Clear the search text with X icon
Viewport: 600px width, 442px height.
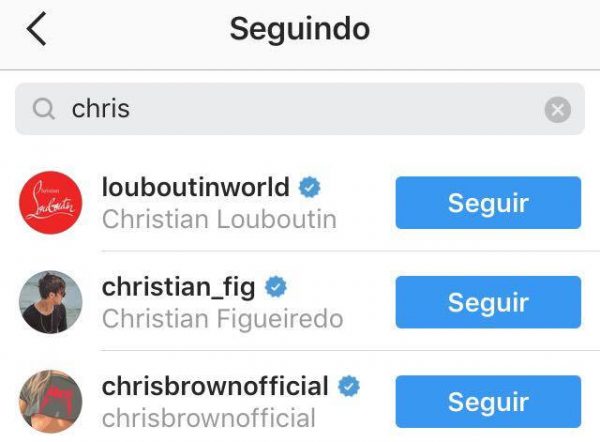pyautogui.click(x=558, y=110)
